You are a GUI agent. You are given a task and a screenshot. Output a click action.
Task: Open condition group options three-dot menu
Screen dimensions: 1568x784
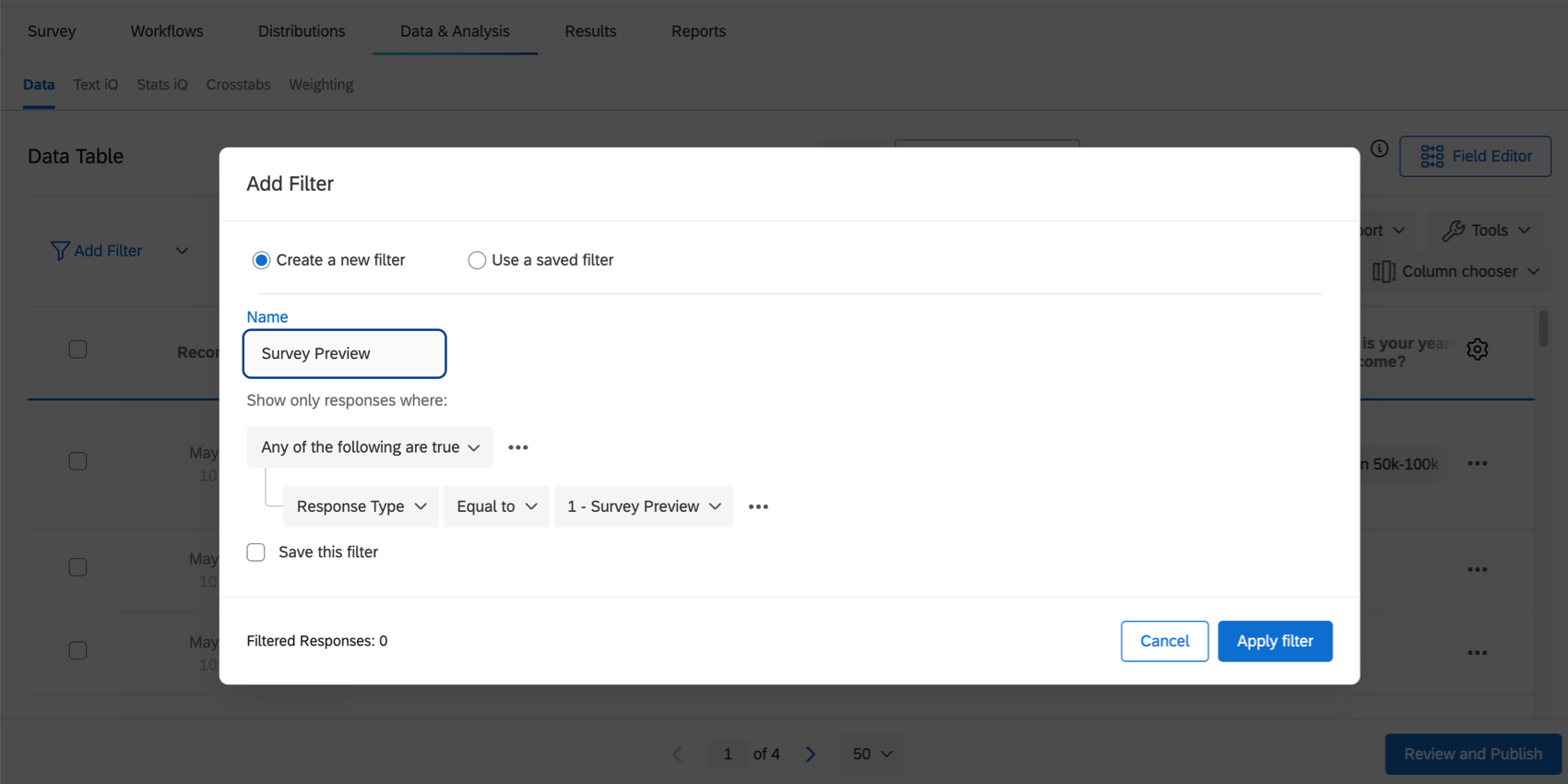coord(518,447)
